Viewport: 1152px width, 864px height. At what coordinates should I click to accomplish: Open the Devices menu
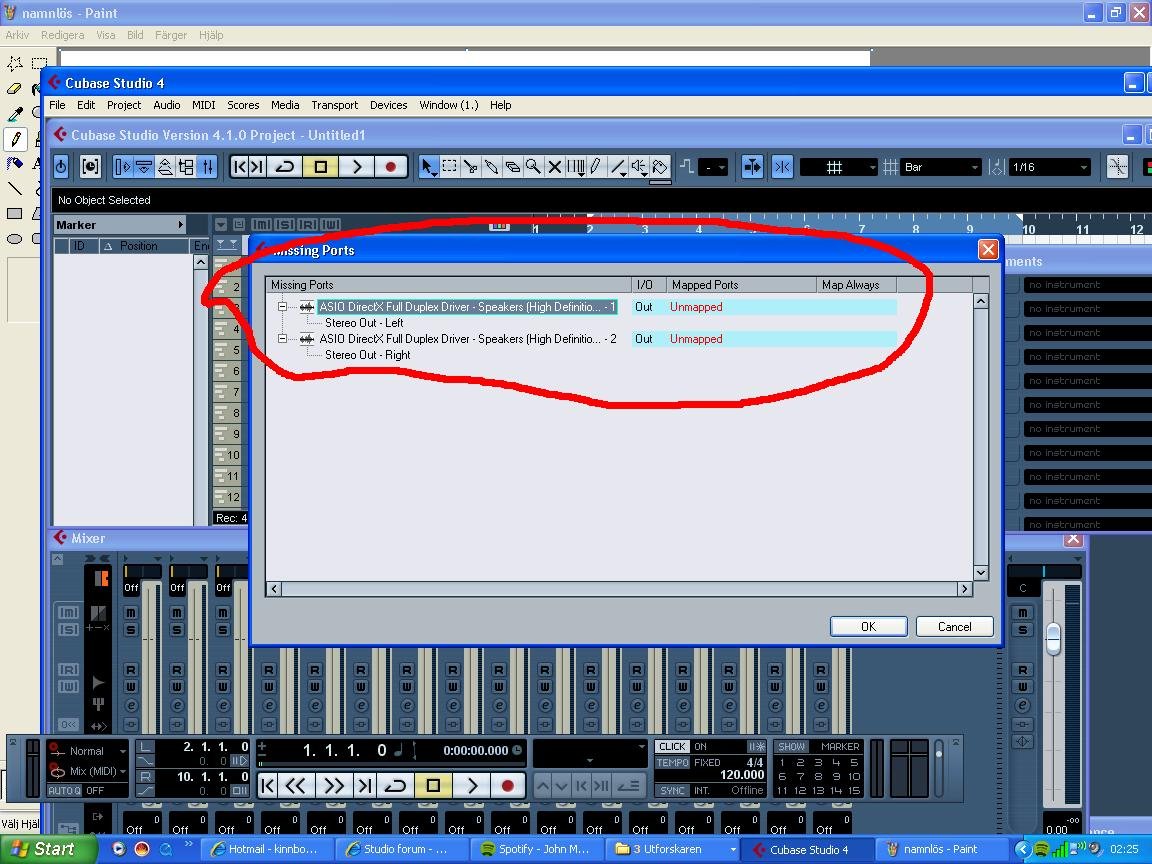tap(388, 105)
